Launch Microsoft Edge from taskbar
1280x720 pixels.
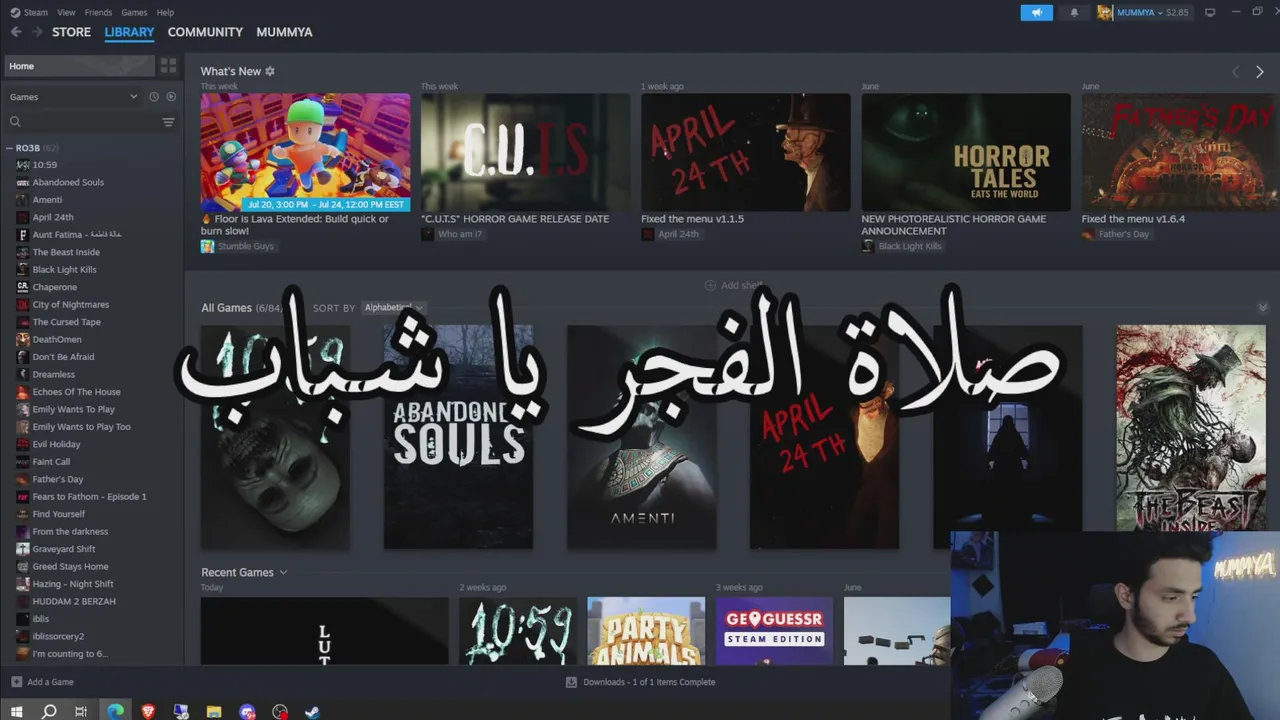[116, 712]
